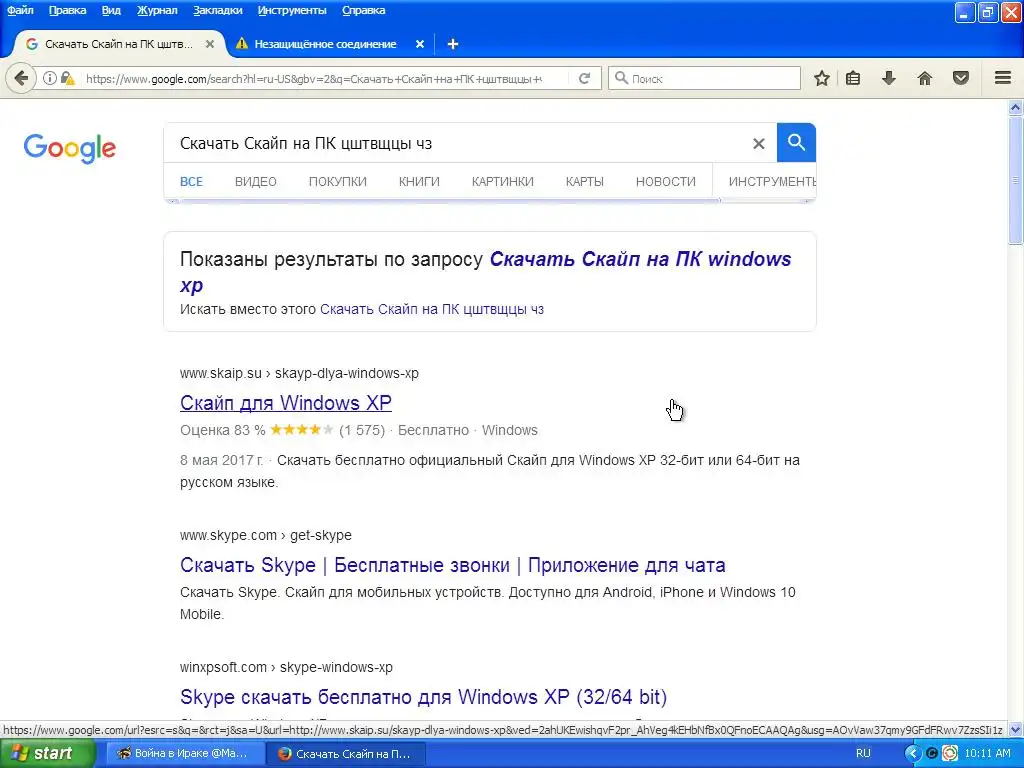1024x768 pixels.
Task: Search instead for Скачать Скайп на ПК цштвщцы чз
Action: 432,309
